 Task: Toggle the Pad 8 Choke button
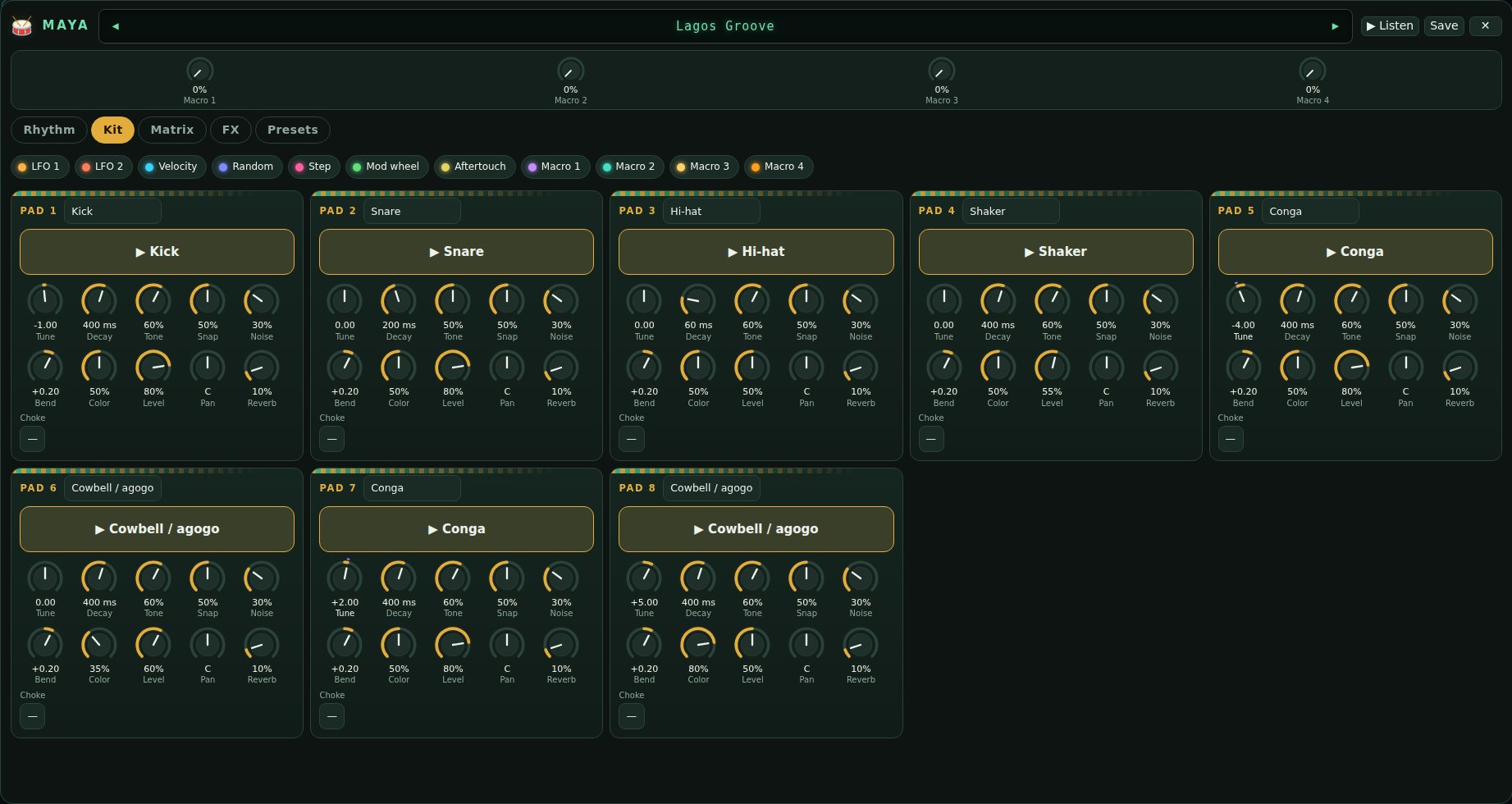632,716
